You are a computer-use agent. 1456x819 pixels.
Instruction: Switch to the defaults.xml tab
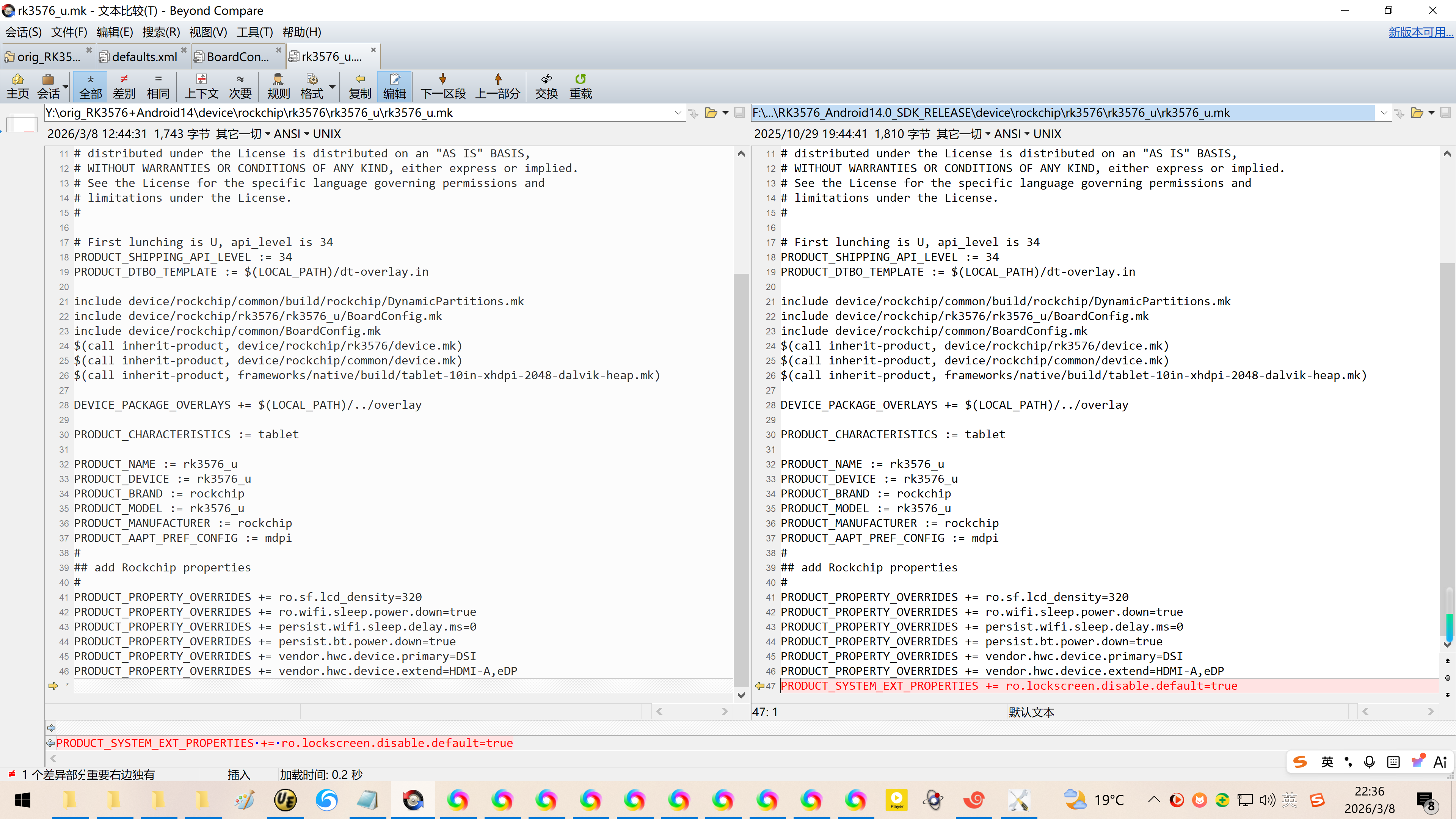tap(144, 56)
